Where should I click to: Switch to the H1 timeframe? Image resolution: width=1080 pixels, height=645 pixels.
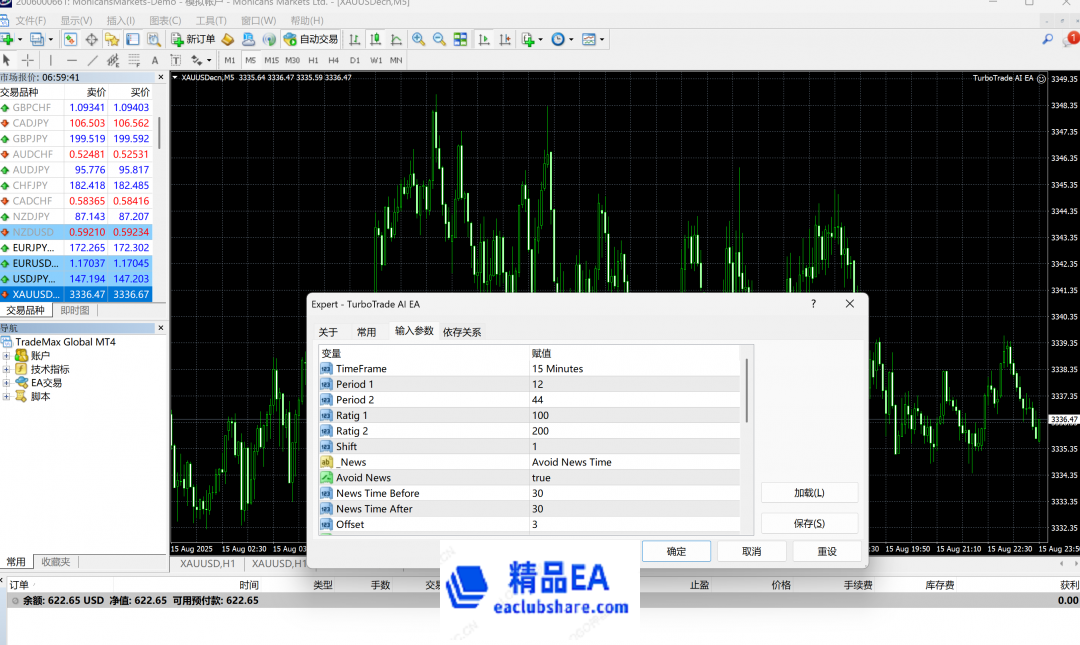point(313,60)
